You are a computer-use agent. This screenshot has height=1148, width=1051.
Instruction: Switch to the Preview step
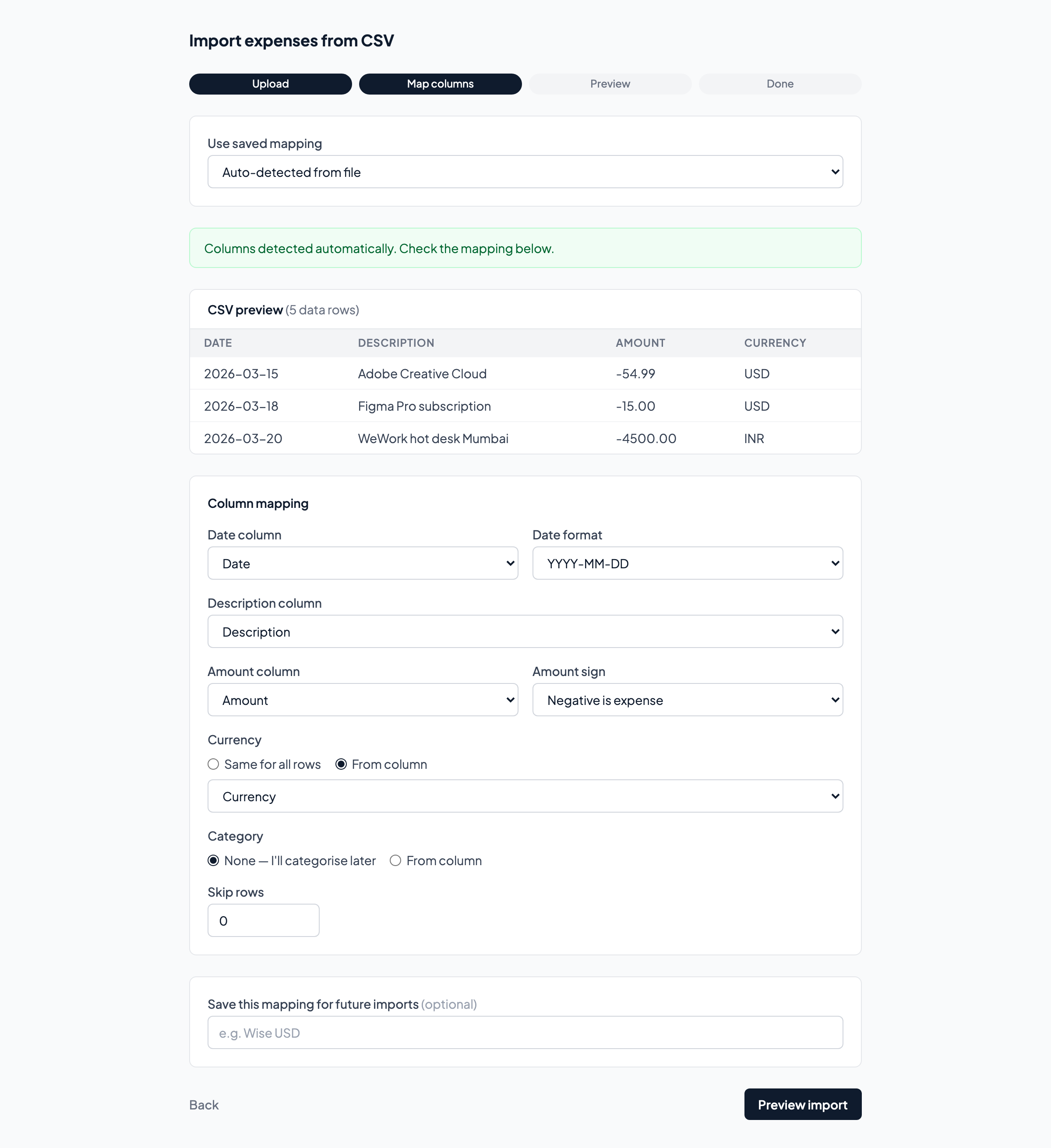[610, 84]
